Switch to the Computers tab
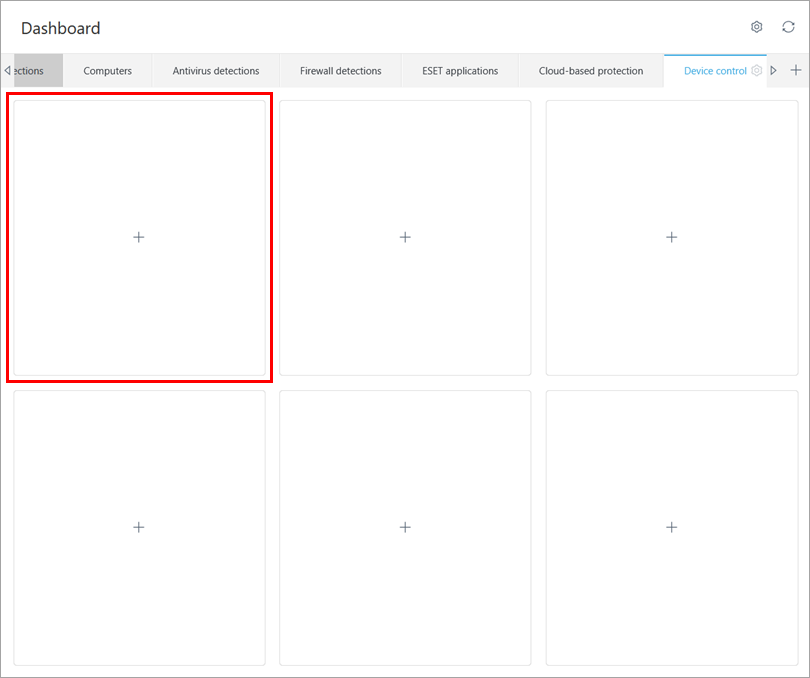The height and width of the screenshot is (678, 810). coord(107,71)
